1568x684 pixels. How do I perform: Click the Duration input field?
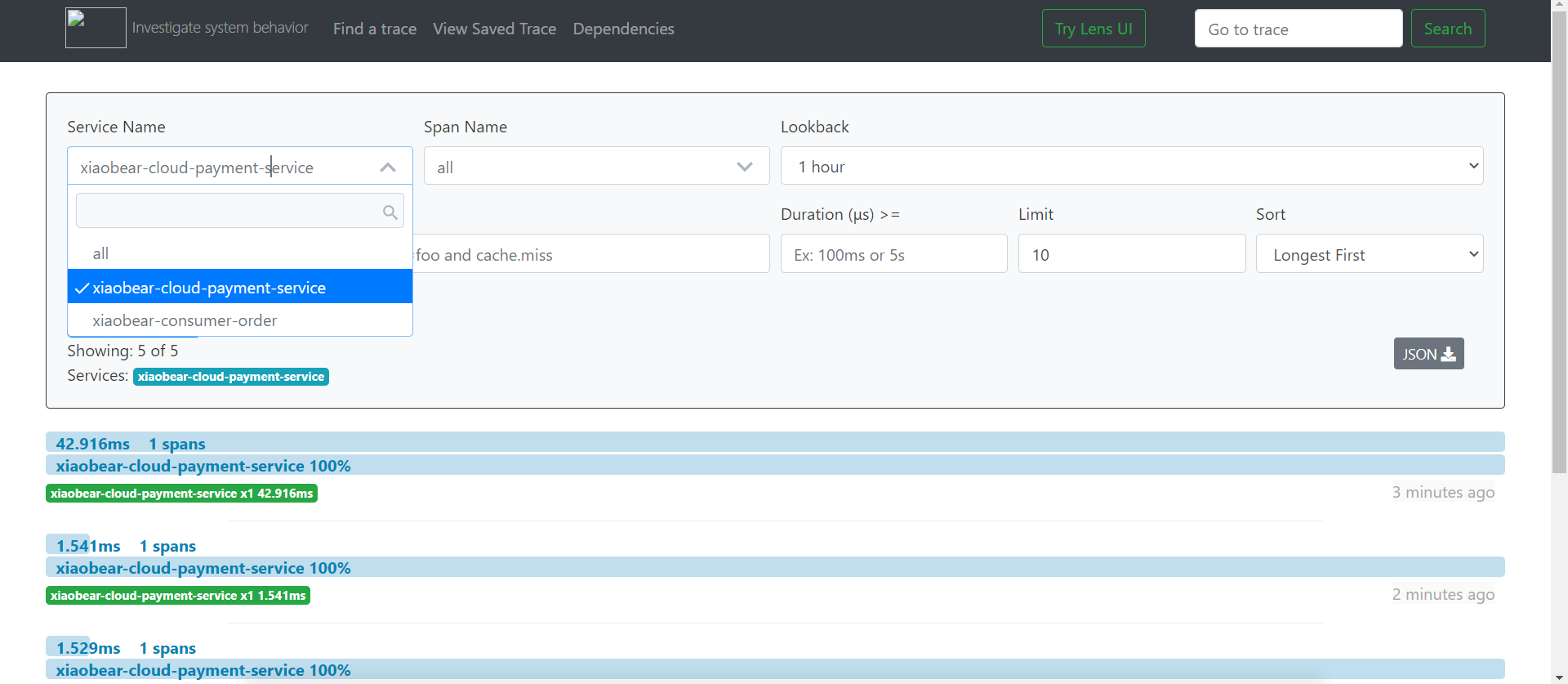[x=893, y=254]
